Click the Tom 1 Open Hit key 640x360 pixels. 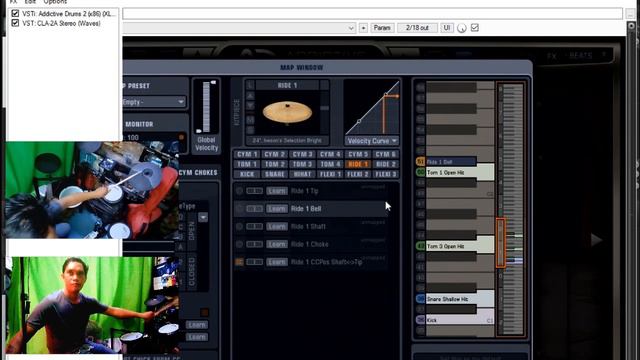click(x=460, y=172)
